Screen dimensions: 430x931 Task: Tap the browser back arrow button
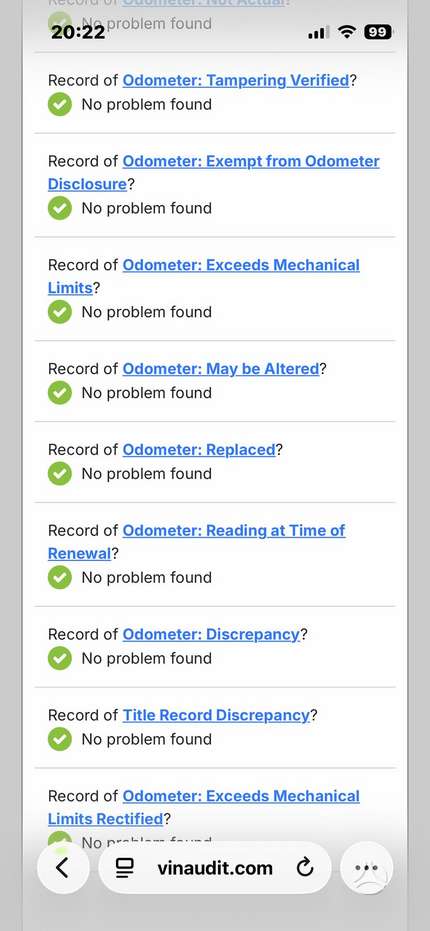(63, 867)
